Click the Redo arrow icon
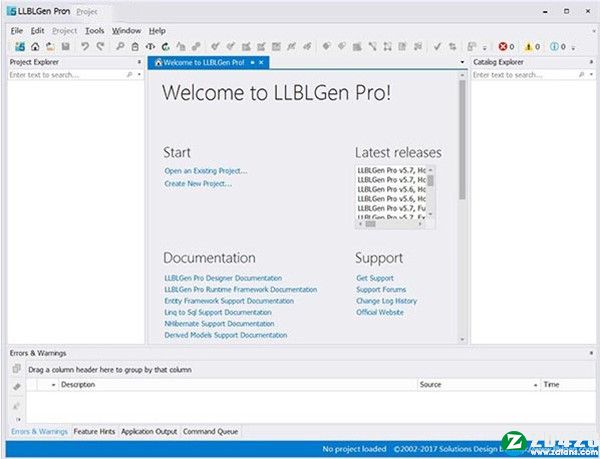 tap(100, 47)
